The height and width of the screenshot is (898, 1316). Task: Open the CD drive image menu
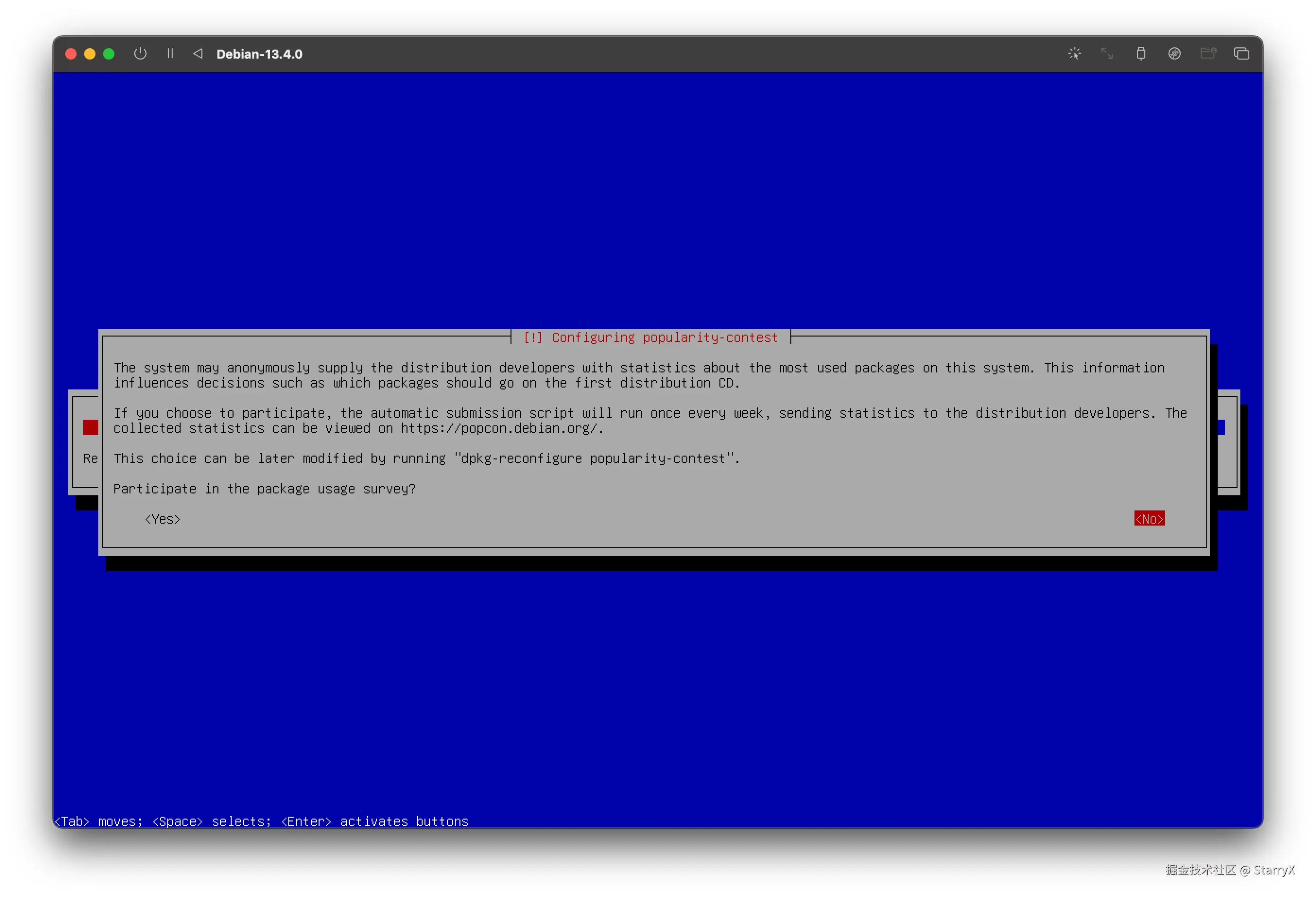(1174, 54)
